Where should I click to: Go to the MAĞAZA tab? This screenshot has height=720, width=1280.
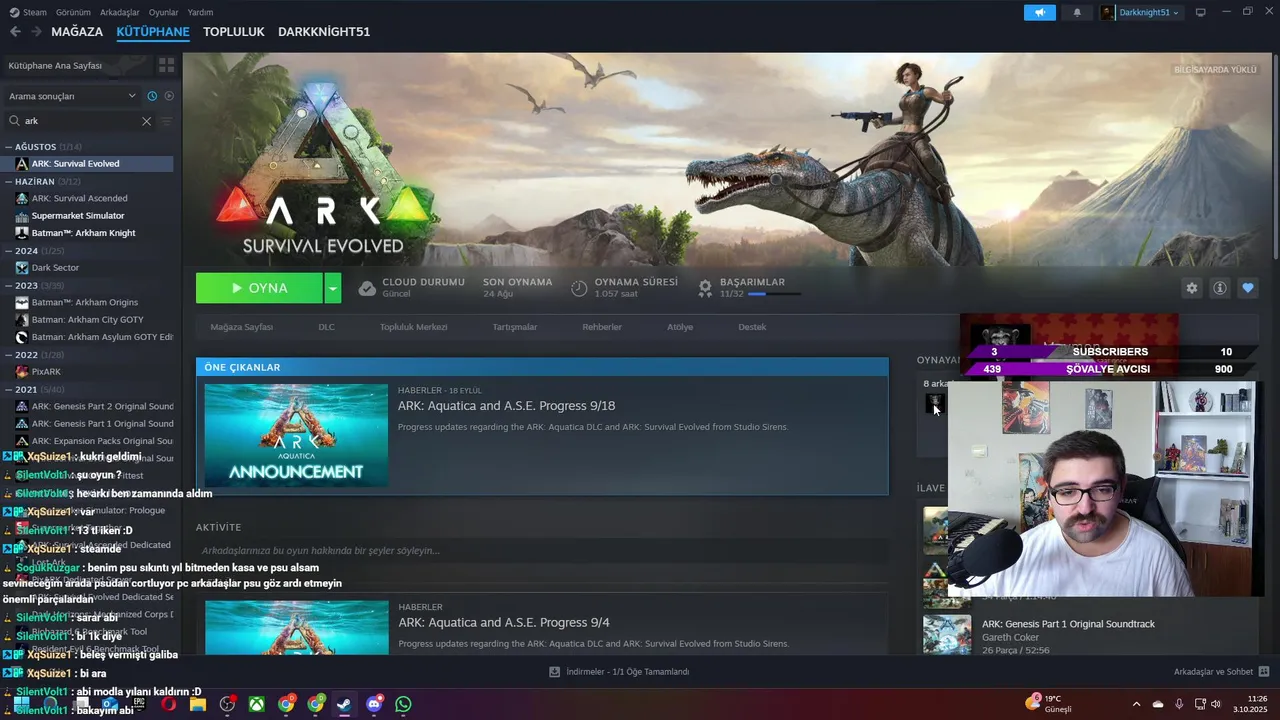coord(77,32)
